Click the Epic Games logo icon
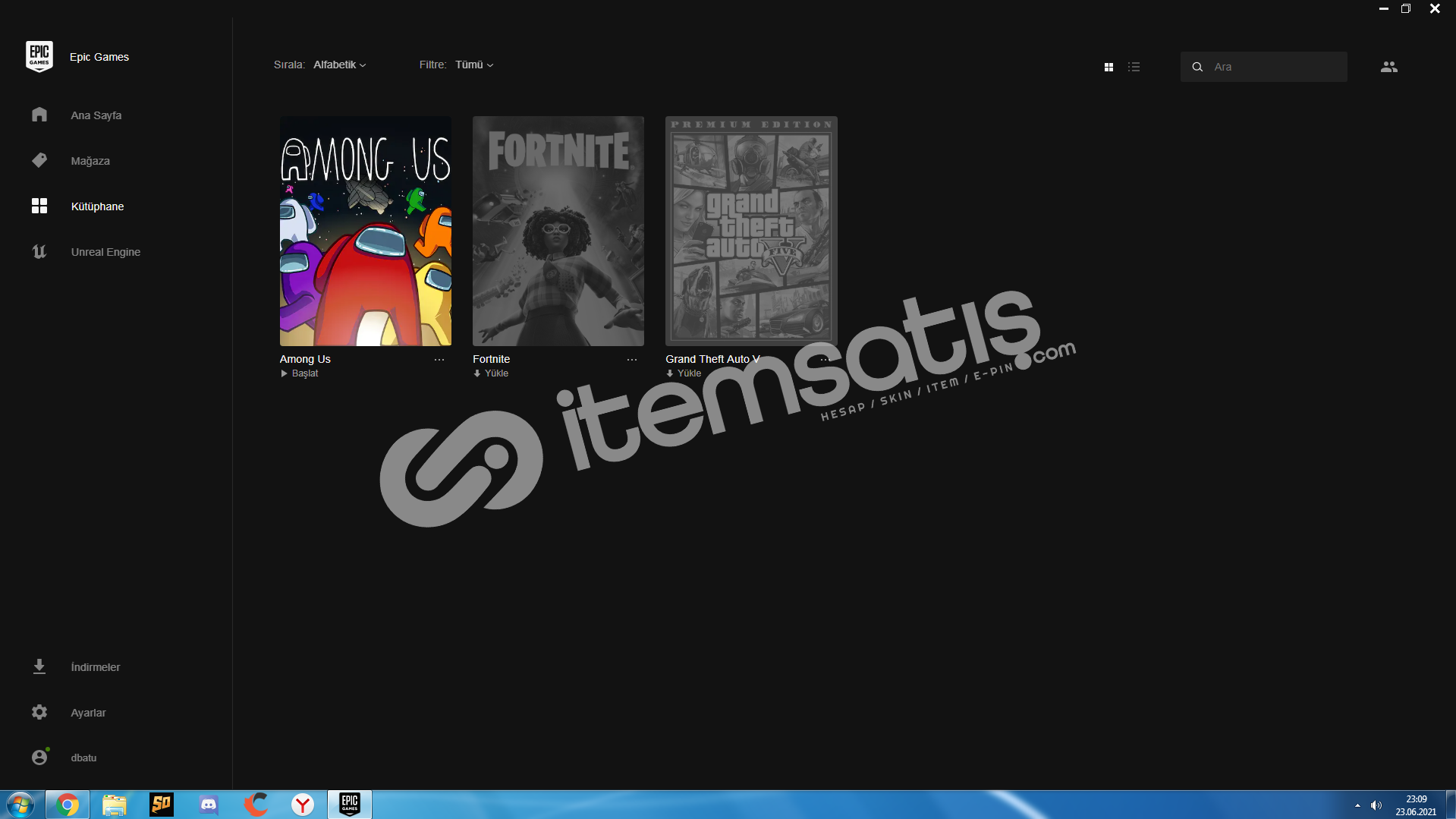1456x819 pixels. (x=39, y=57)
